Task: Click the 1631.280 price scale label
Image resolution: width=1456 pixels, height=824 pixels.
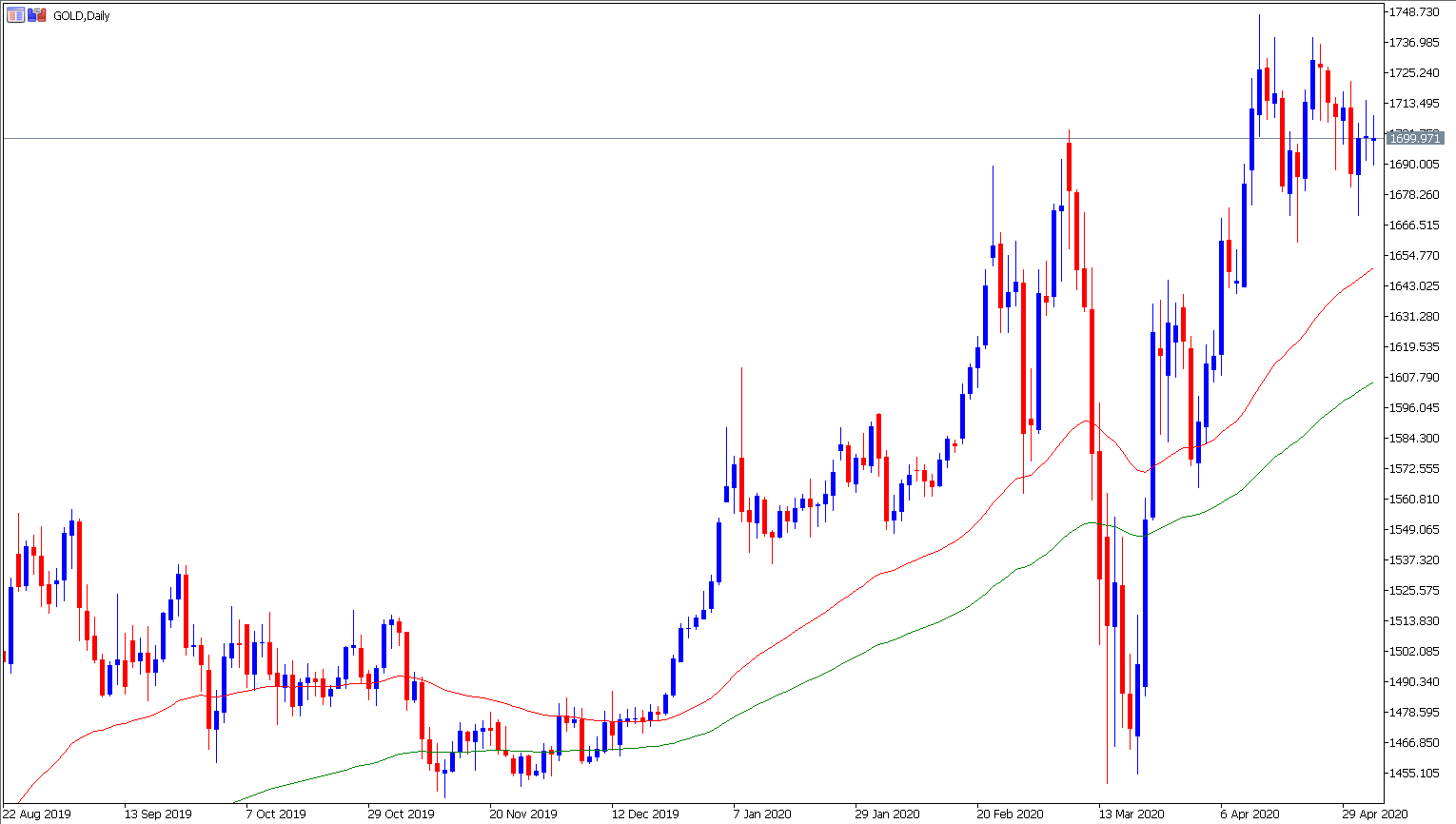Action: [1414, 317]
